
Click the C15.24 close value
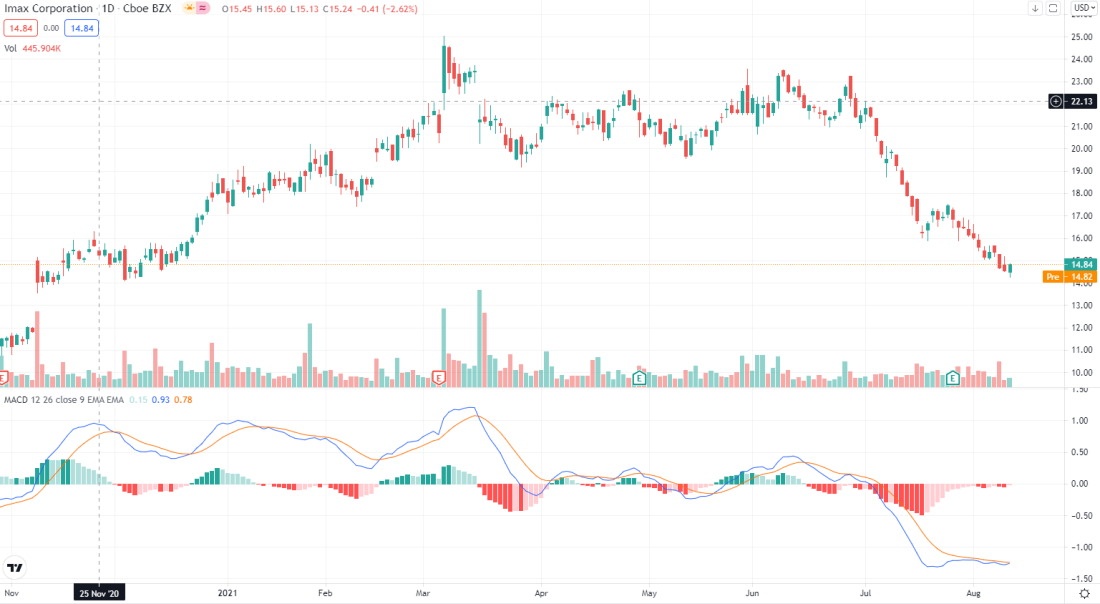[x=337, y=9]
